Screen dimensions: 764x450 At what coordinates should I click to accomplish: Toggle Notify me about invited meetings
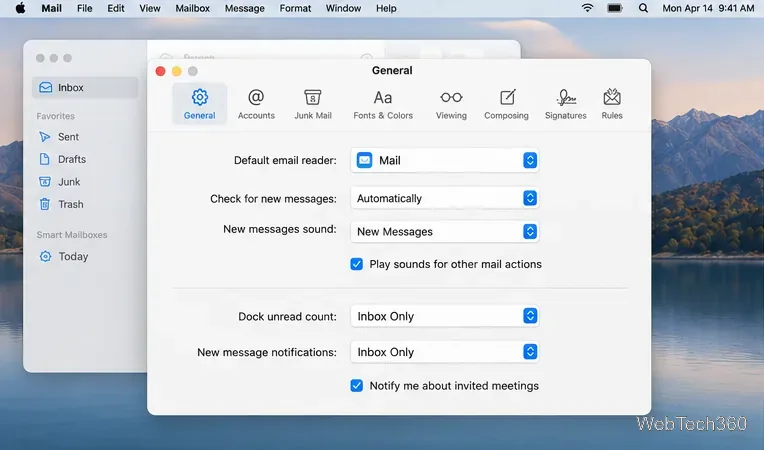[x=357, y=386]
